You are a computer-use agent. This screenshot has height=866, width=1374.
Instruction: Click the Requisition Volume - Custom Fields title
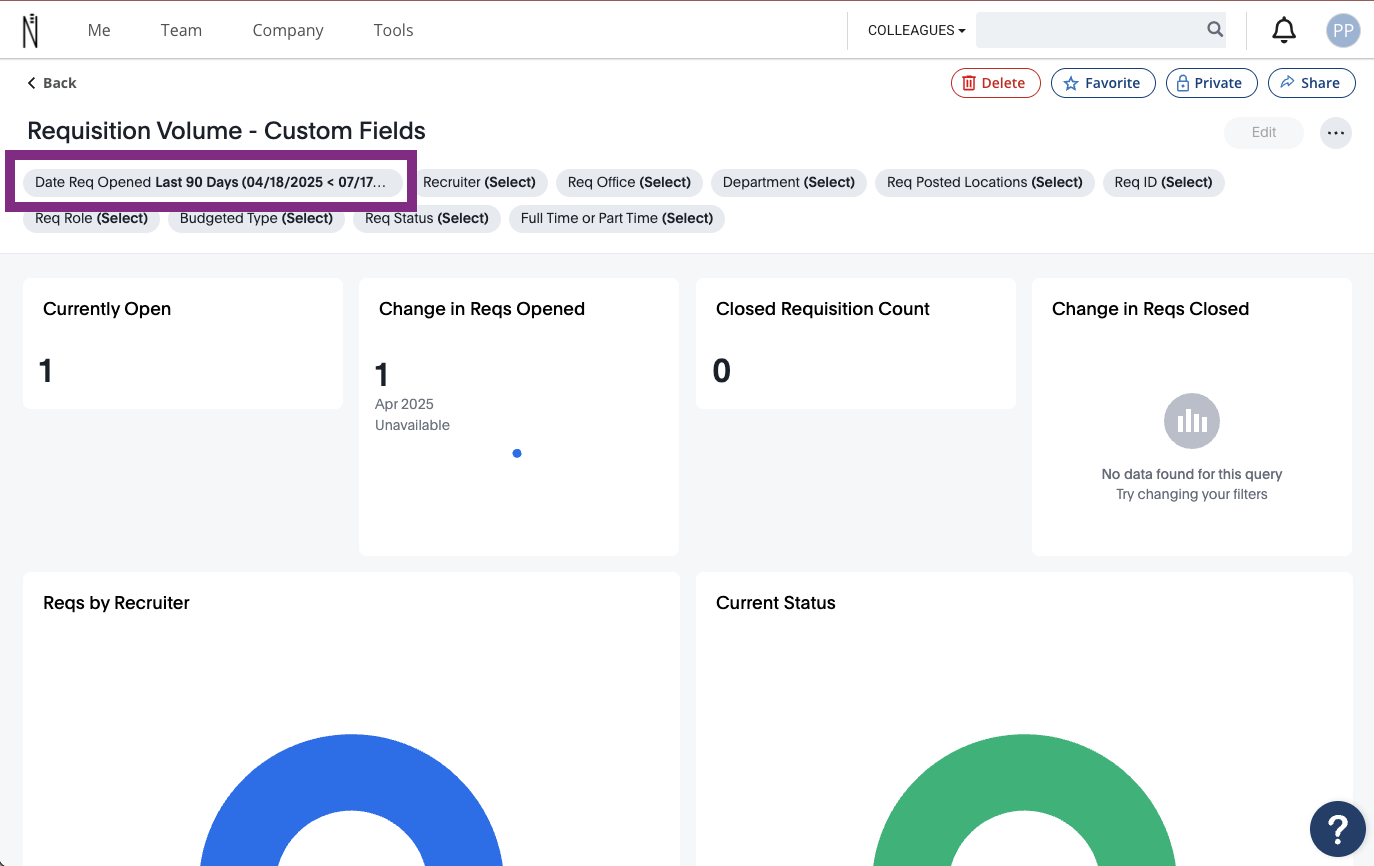click(226, 131)
